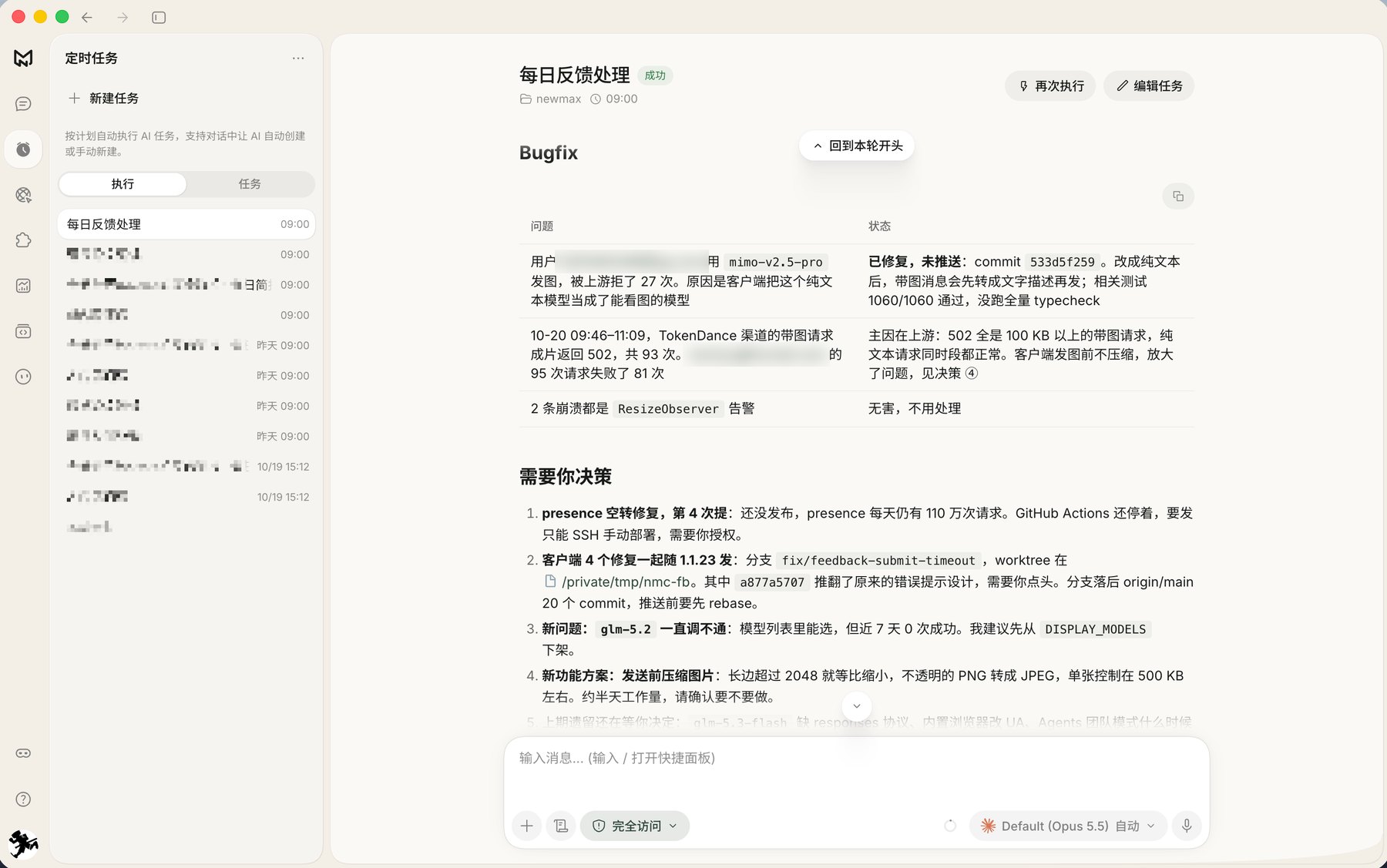The height and width of the screenshot is (868, 1387).
Task: Click the mask-shaped icon above the help icon
Action: [x=23, y=753]
